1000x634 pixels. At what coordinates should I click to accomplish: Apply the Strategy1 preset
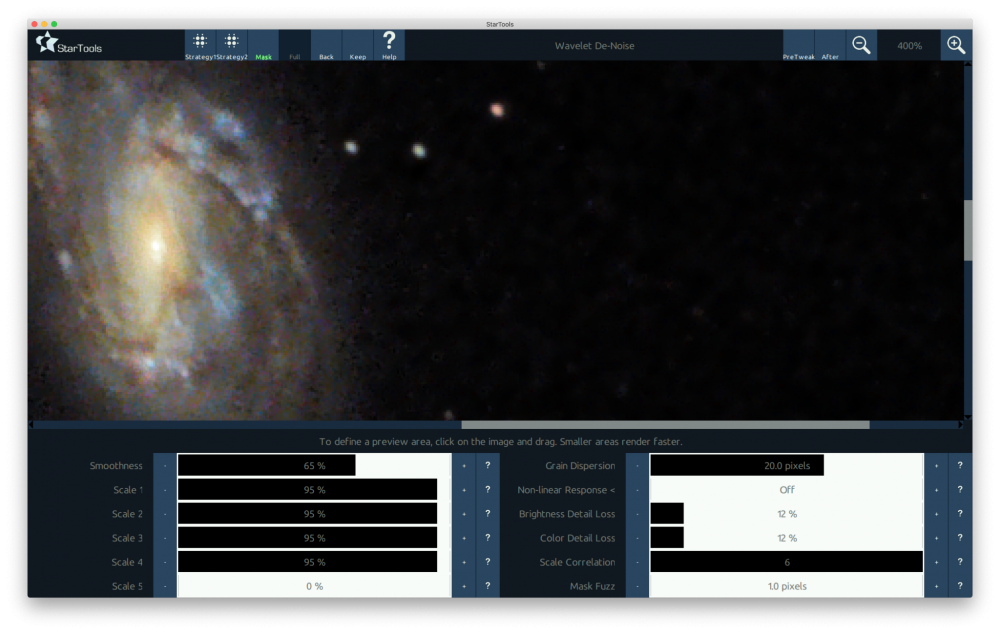(200, 46)
